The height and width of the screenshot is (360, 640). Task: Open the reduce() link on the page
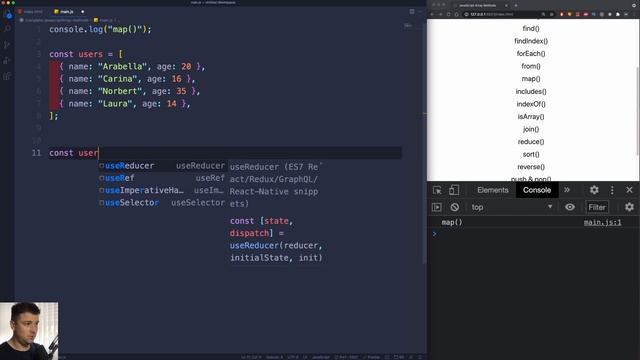531,142
